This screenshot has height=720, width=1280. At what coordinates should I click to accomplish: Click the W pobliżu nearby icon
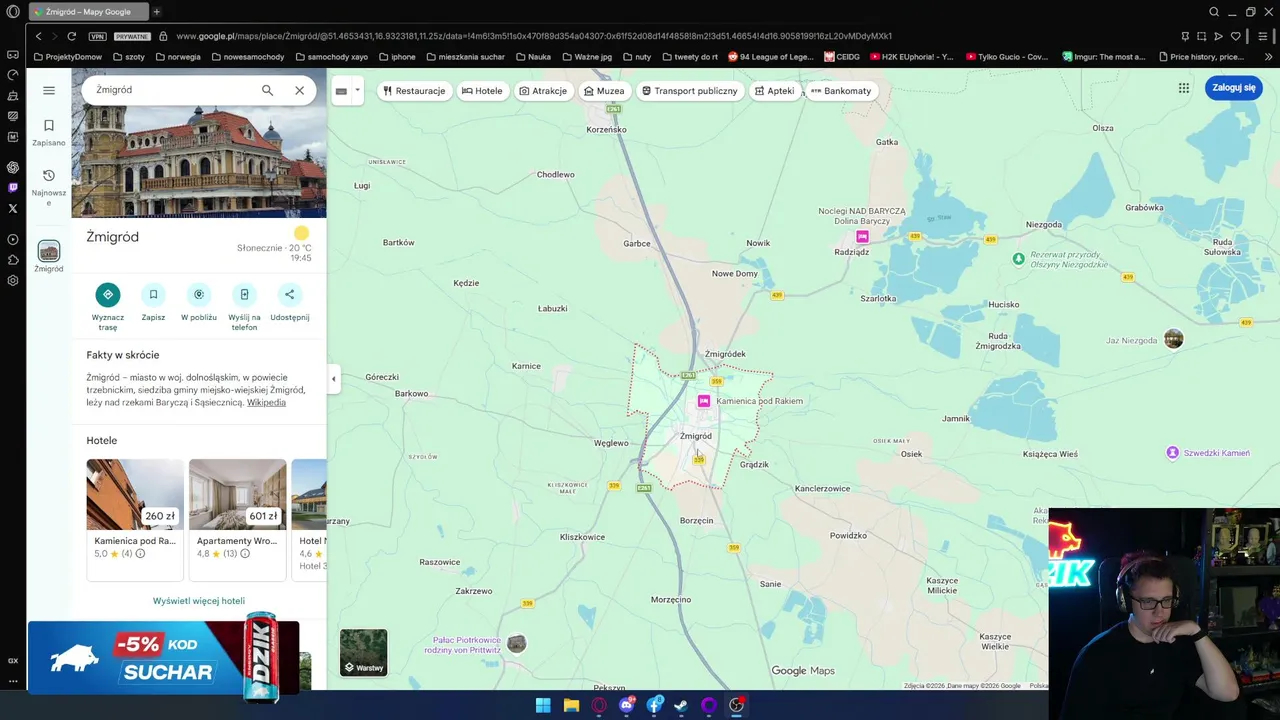[x=199, y=294]
